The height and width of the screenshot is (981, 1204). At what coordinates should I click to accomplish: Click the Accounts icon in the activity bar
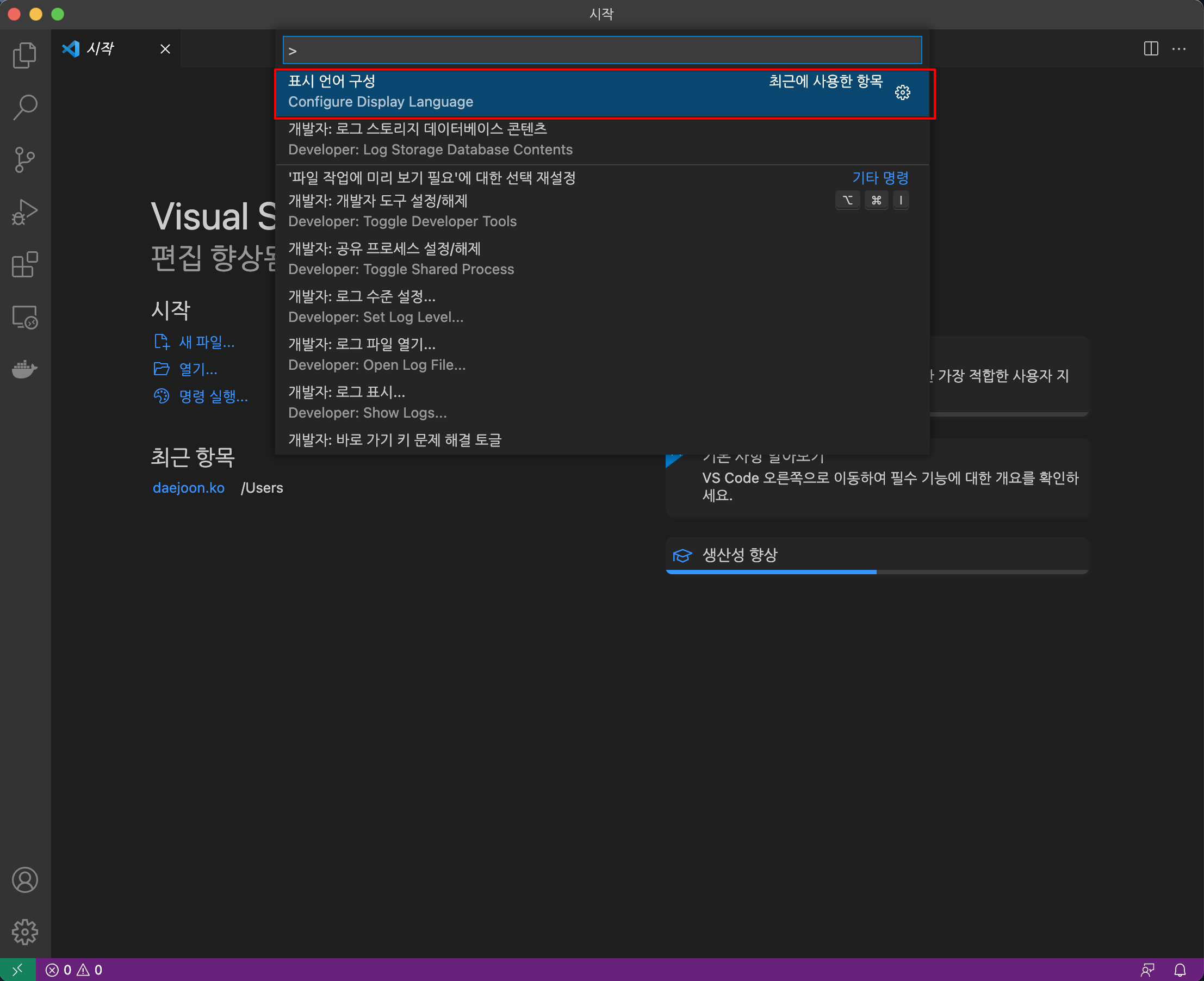point(24,880)
